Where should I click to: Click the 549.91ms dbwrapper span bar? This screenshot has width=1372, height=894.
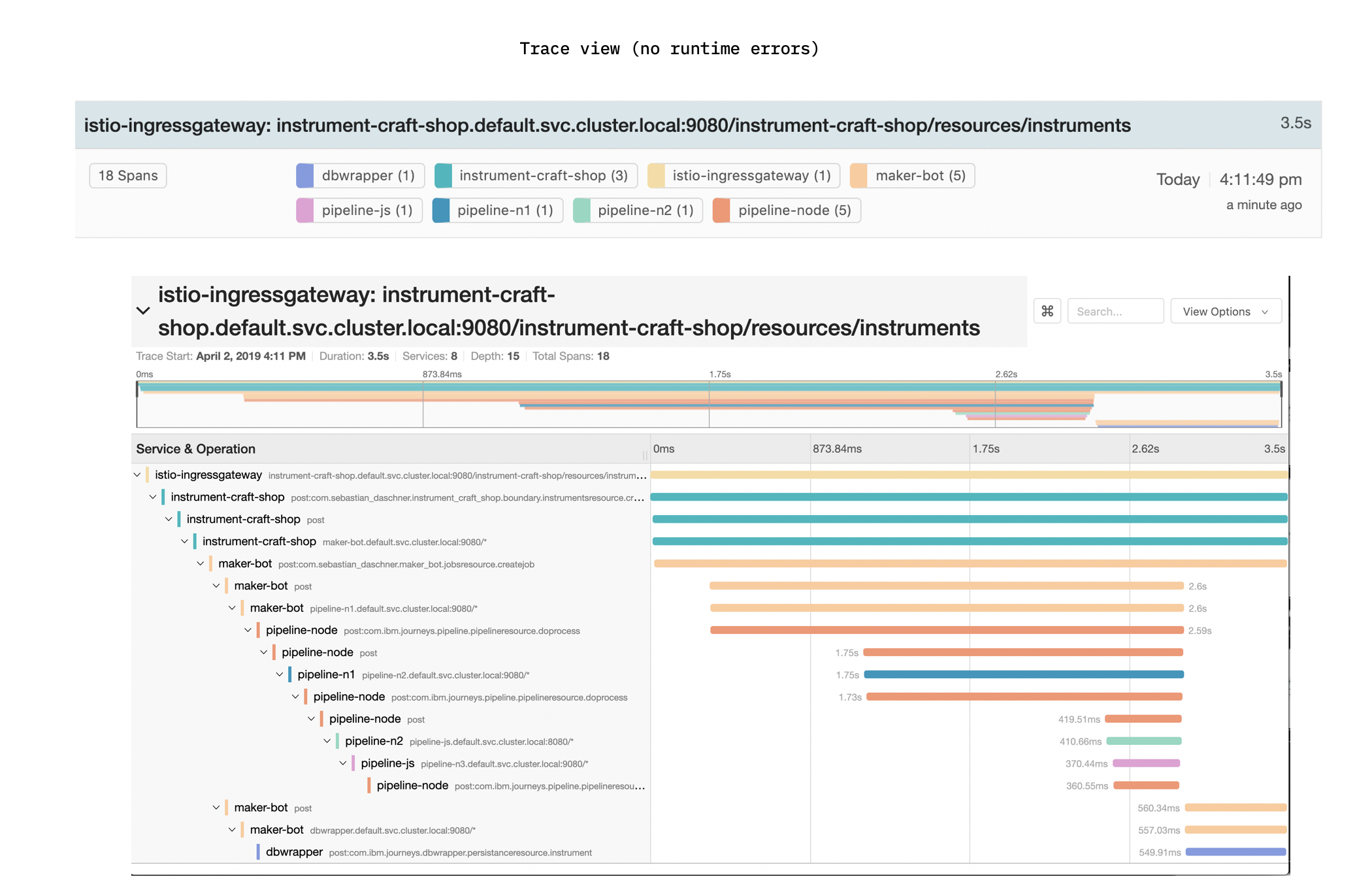click(1235, 852)
